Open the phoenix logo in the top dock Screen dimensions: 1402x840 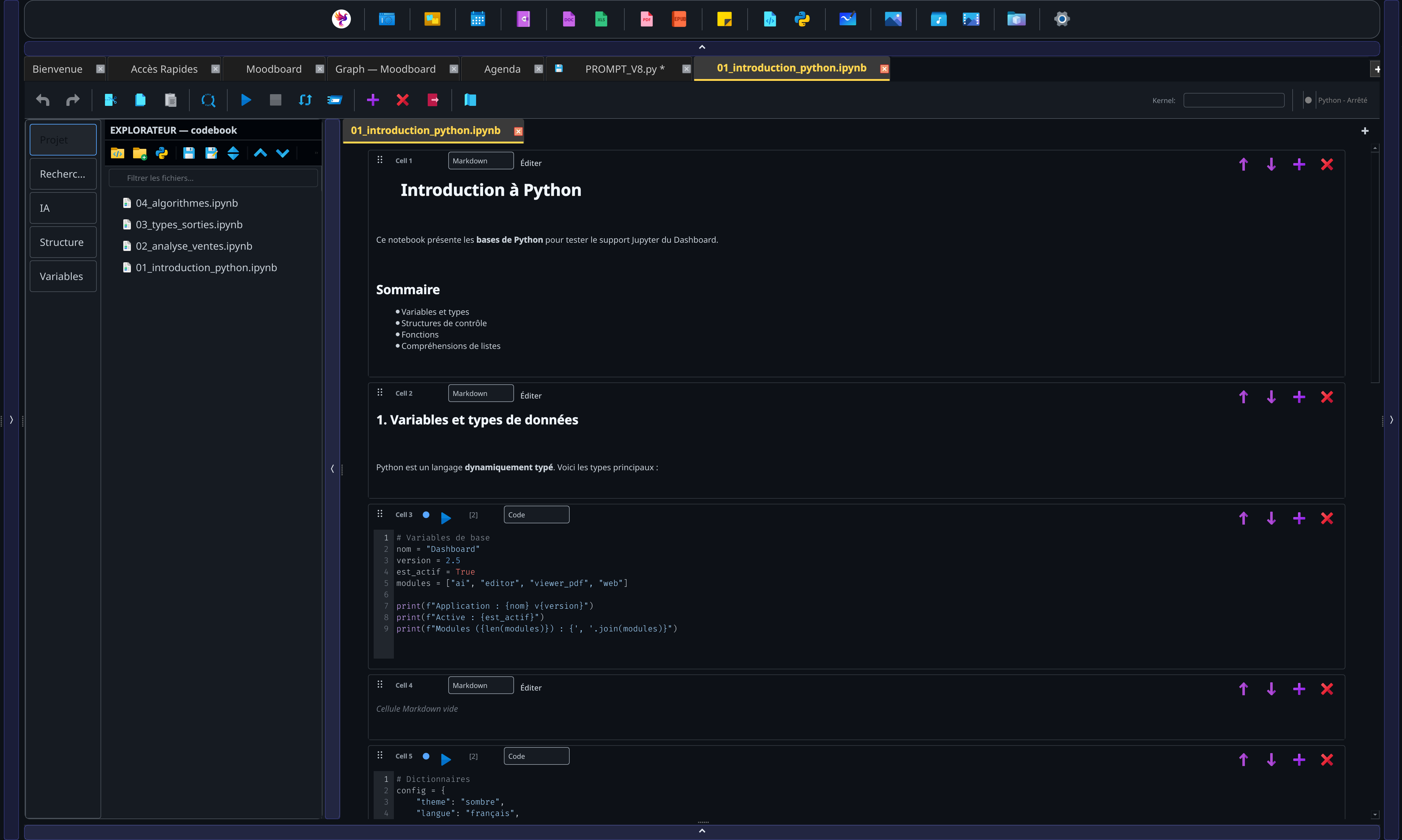[x=341, y=19]
